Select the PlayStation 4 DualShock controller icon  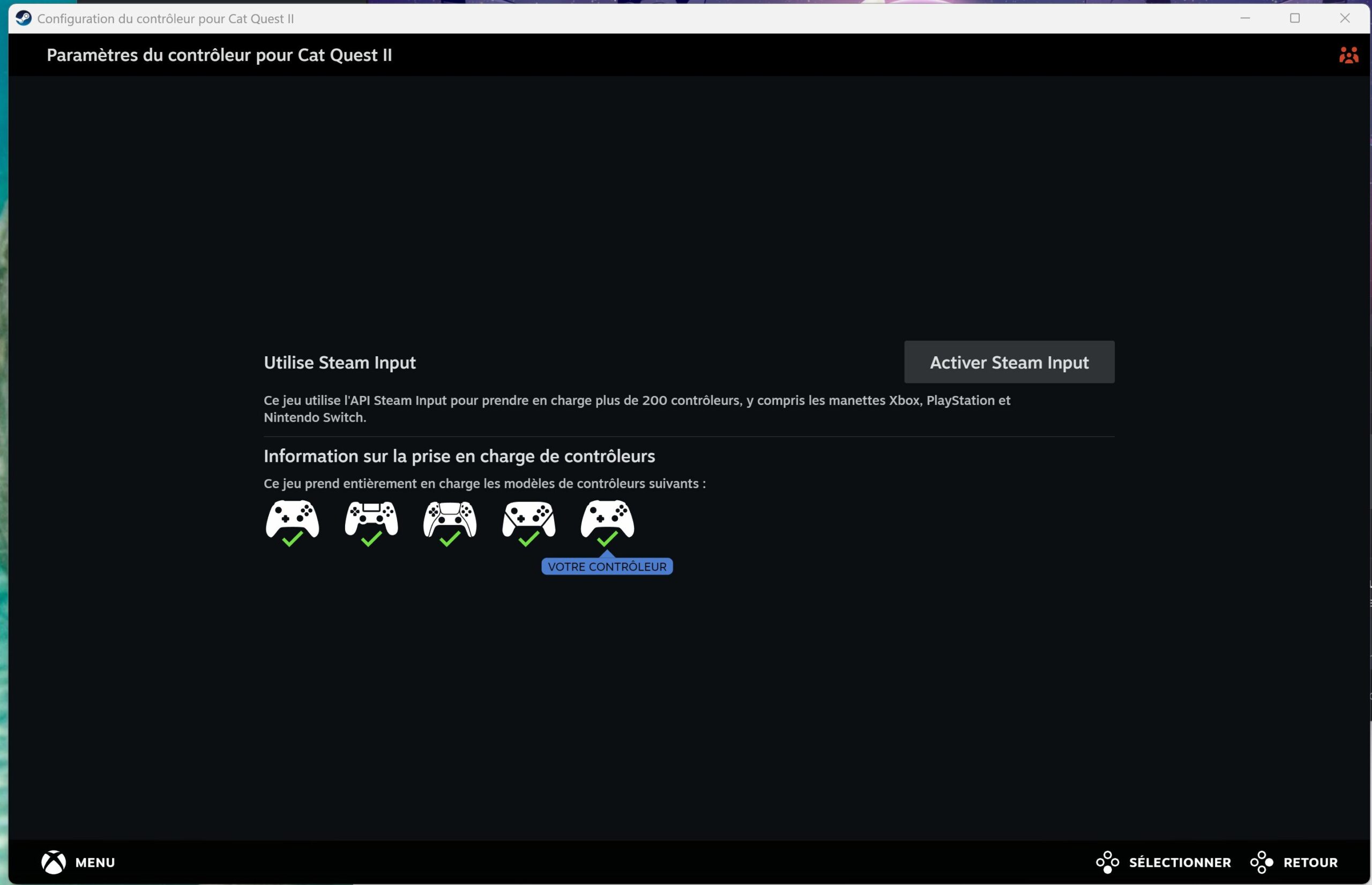(371, 519)
